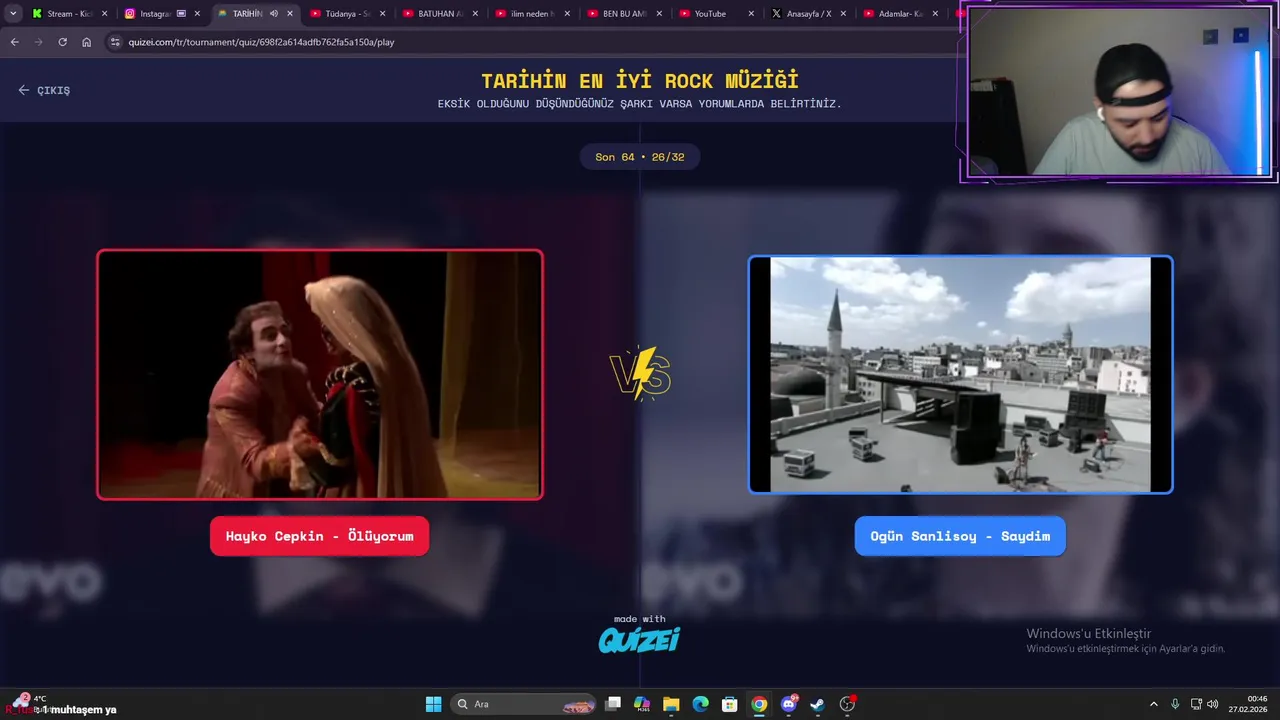Switch to the Anasayfa / X tab
The image size is (1280, 720).
pos(809,14)
